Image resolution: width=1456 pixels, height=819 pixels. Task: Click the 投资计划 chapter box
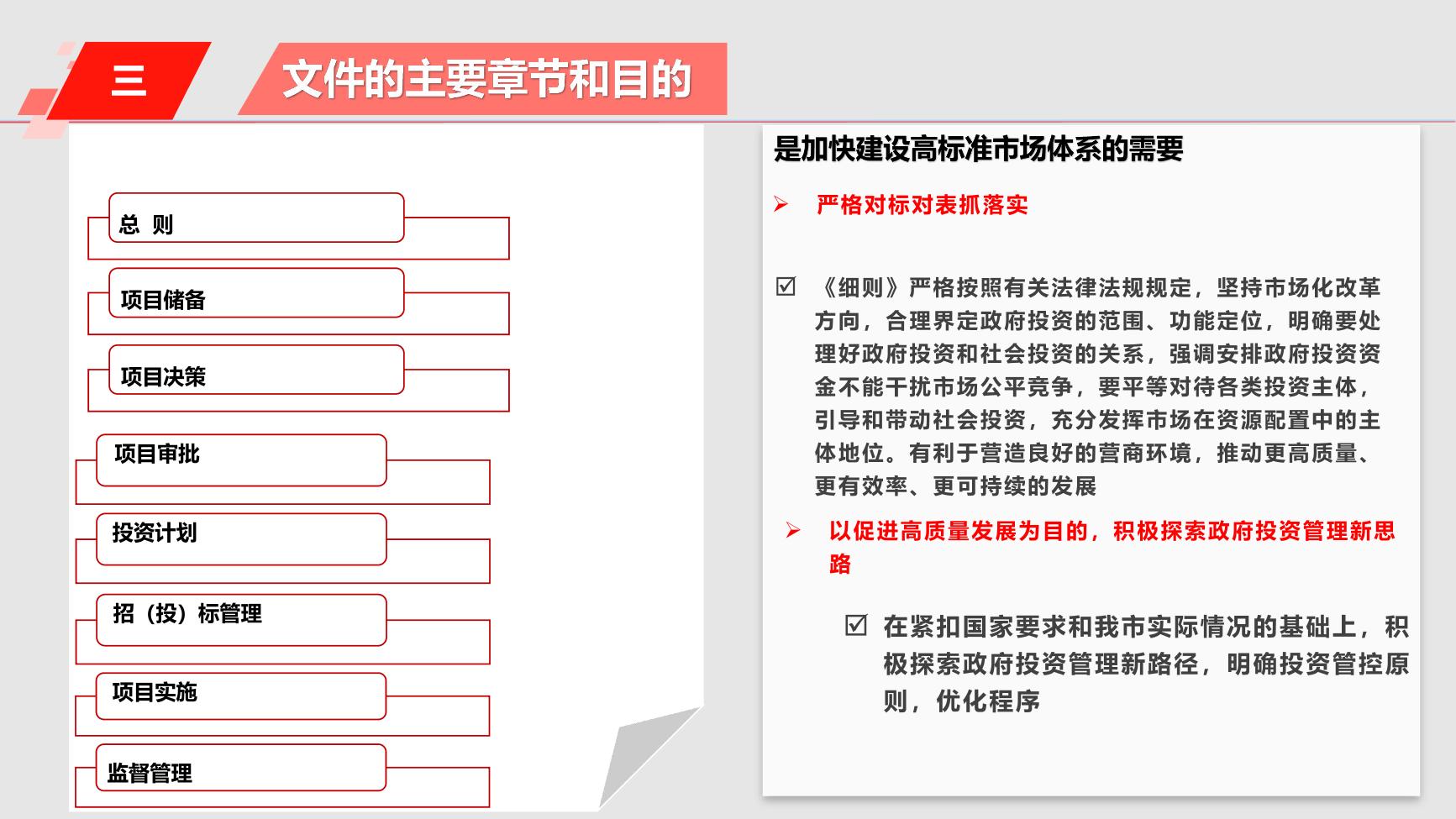pyautogui.click(x=241, y=539)
